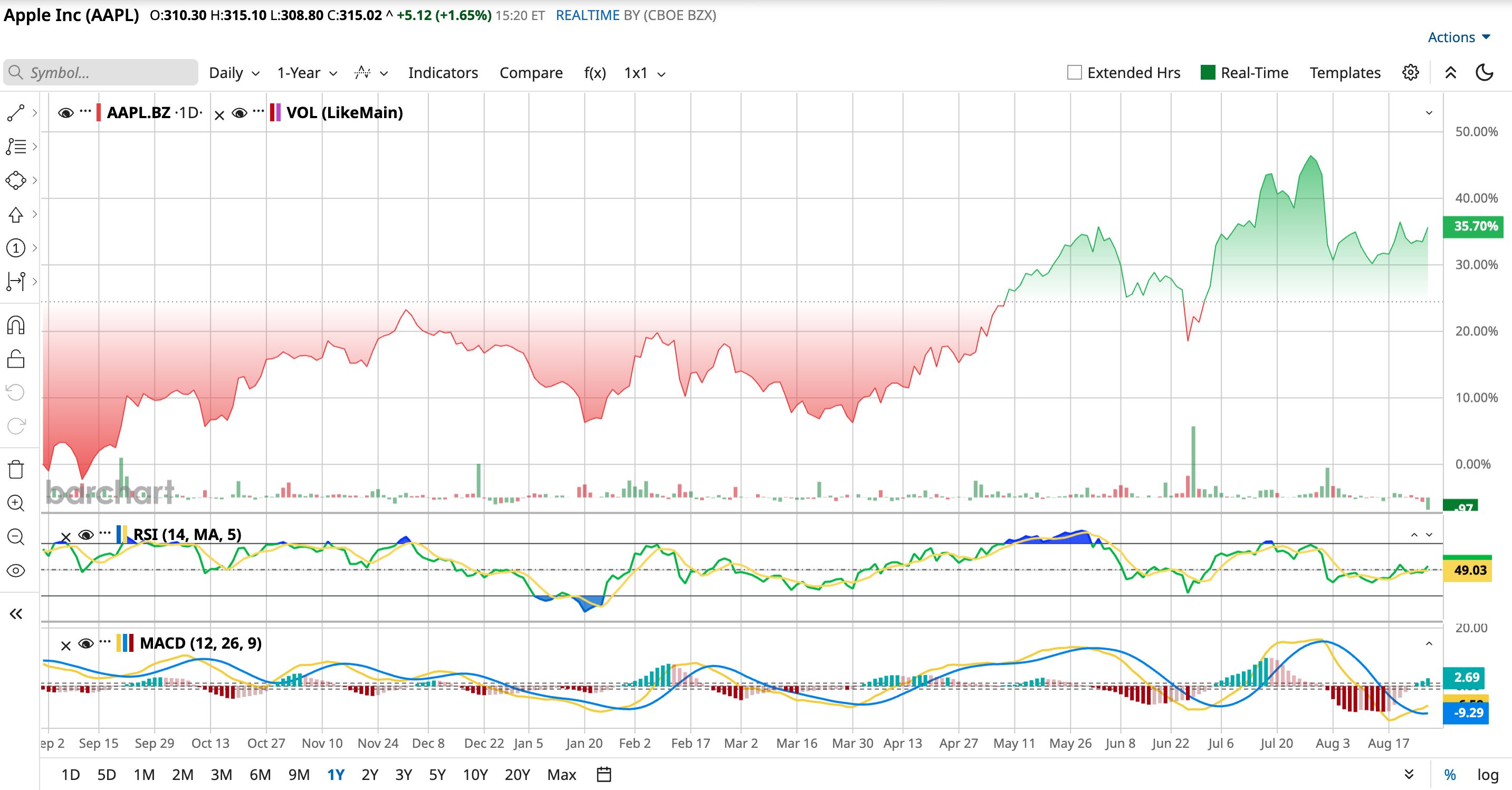Delete drawings with the trash icon

tap(16, 469)
